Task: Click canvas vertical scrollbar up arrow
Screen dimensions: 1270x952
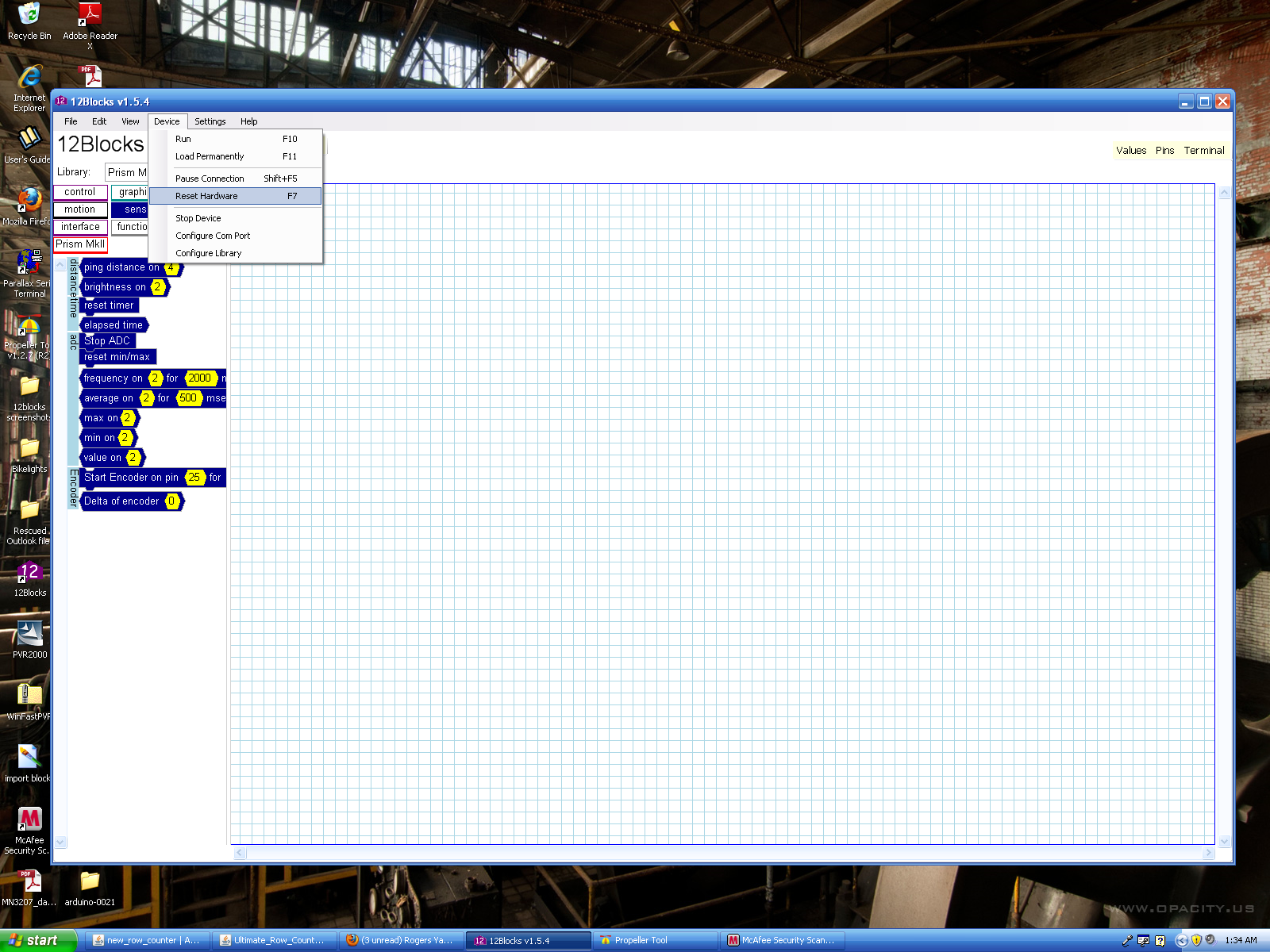Action: pyautogui.click(x=1224, y=192)
